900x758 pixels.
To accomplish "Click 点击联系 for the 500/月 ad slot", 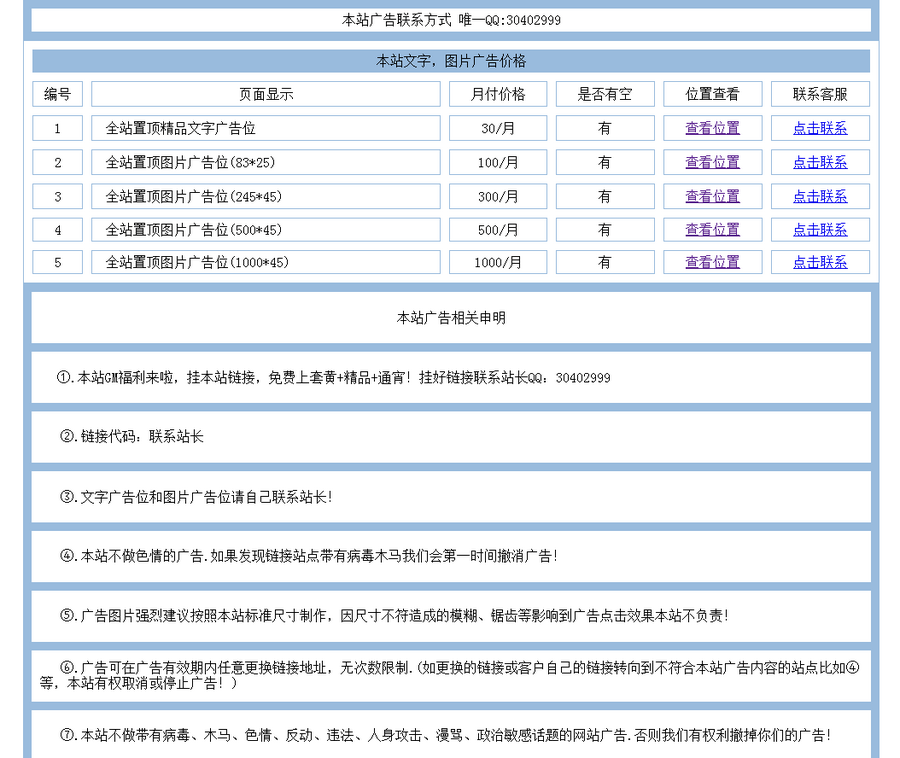I will click(x=820, y=230).
